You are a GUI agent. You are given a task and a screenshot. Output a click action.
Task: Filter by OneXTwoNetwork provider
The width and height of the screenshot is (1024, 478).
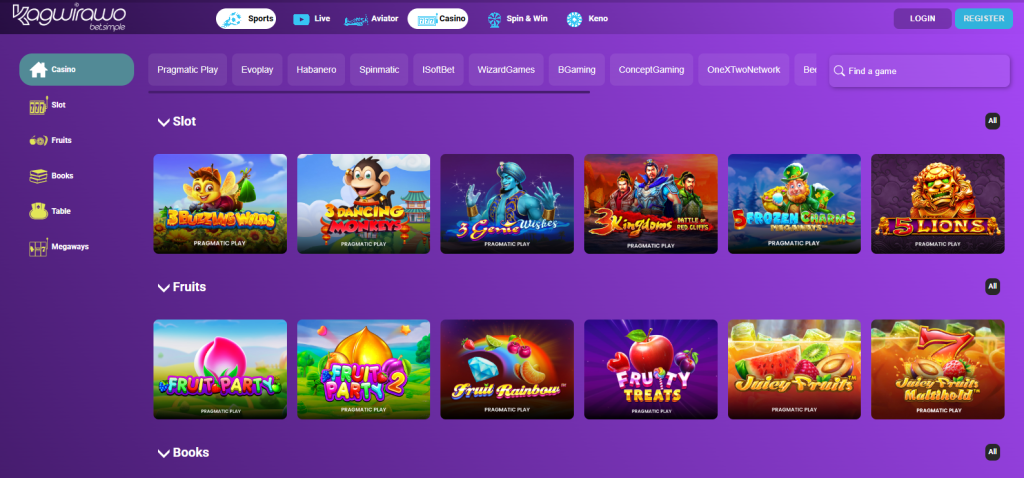pos(743,70)
